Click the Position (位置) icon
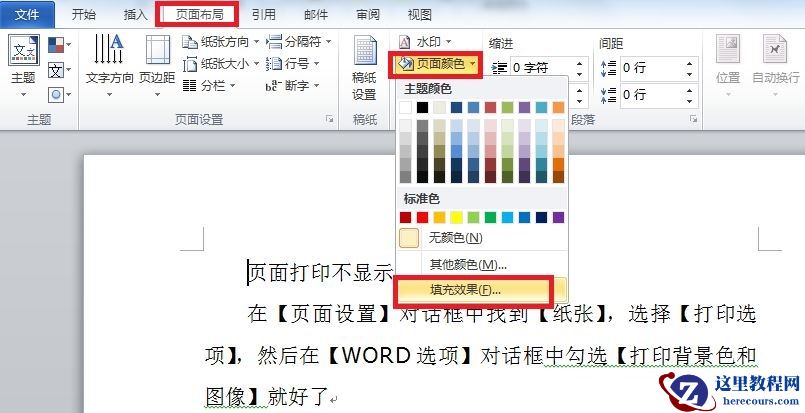The height and width of the screenshot is (413, 805). 728,60
